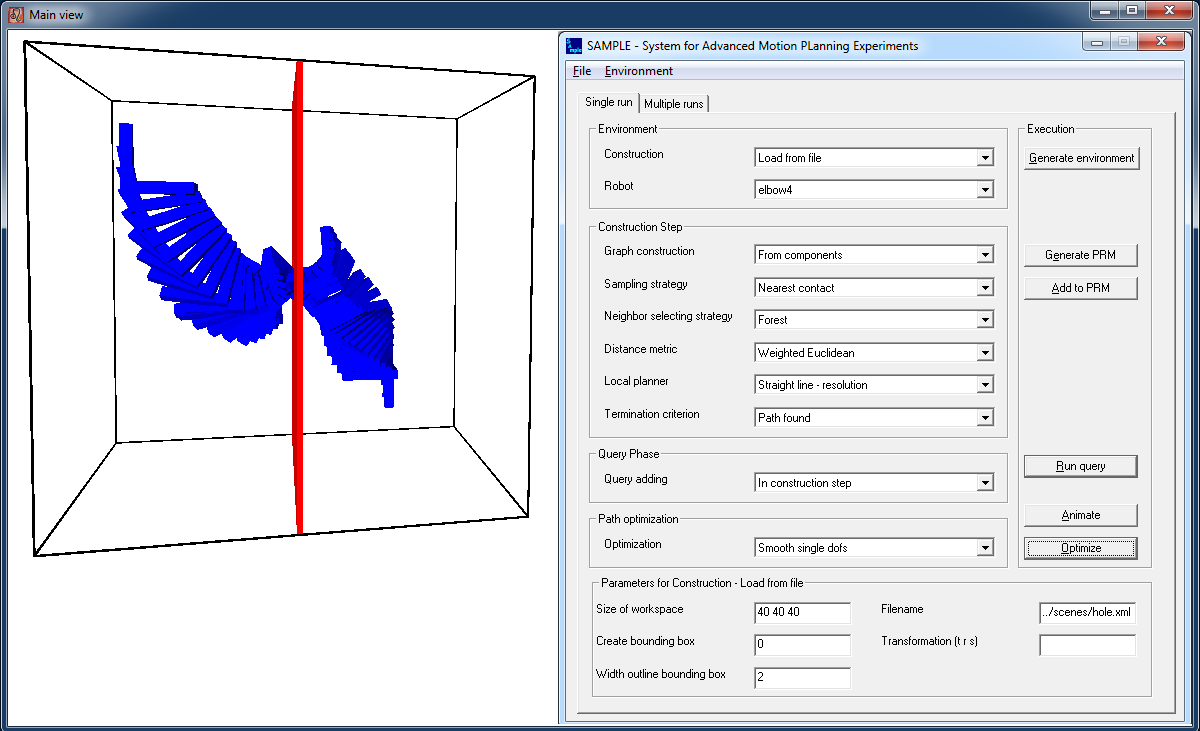This screenshot has height=731, width=1200.
Task: Click the Distance metric label
Action: point(641,349)
